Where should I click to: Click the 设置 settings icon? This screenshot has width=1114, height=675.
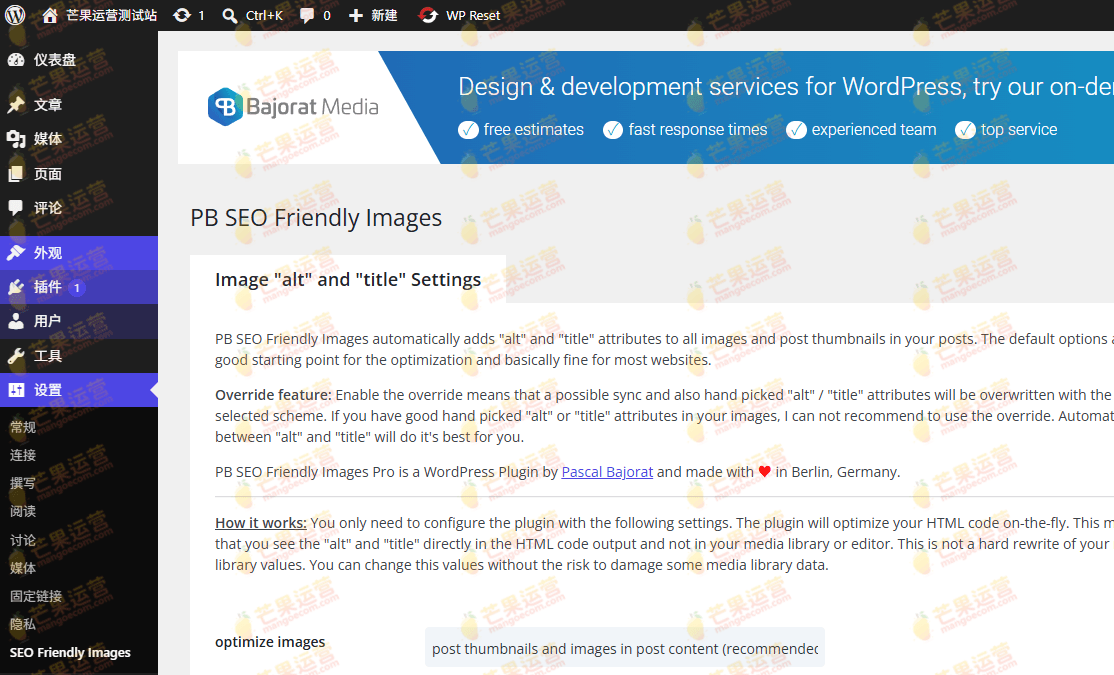(16, 390)
